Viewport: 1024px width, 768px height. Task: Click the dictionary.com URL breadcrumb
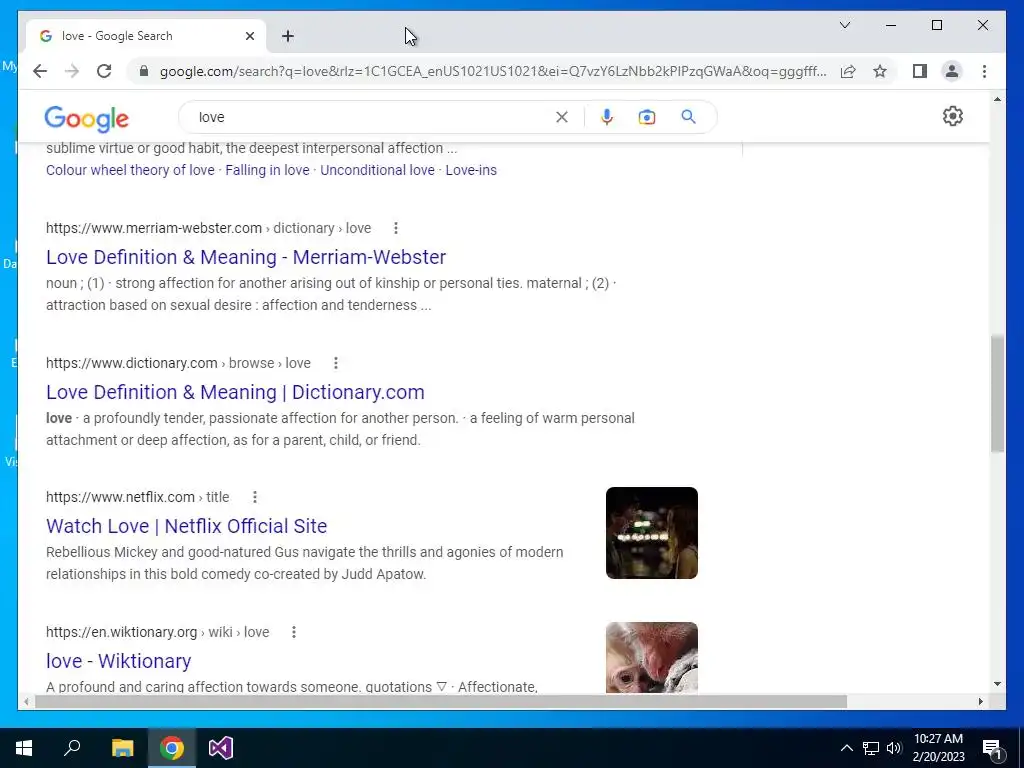[178, 363]
